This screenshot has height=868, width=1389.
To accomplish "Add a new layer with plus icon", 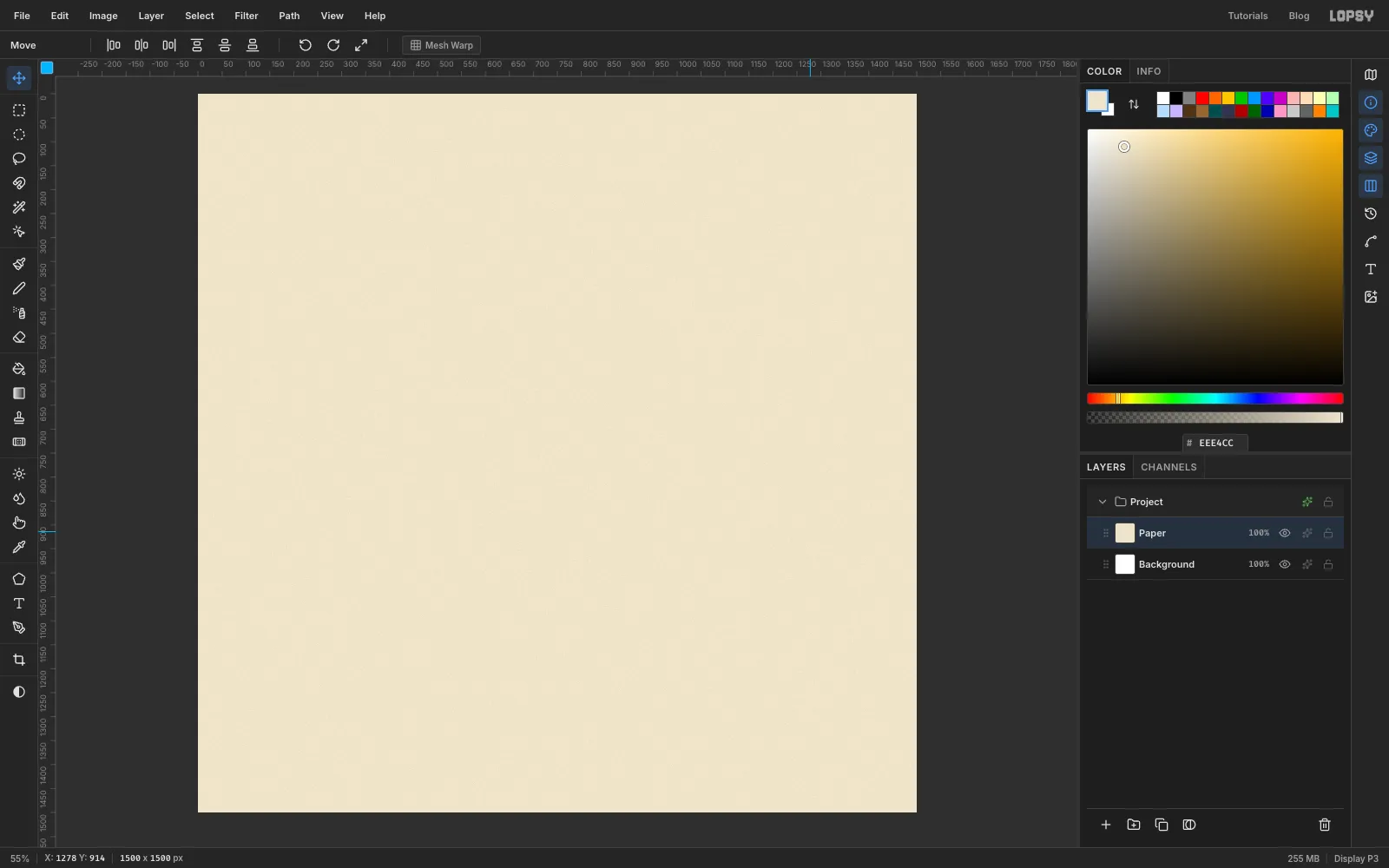I will pyautogui.click(x=1106, y=825).
